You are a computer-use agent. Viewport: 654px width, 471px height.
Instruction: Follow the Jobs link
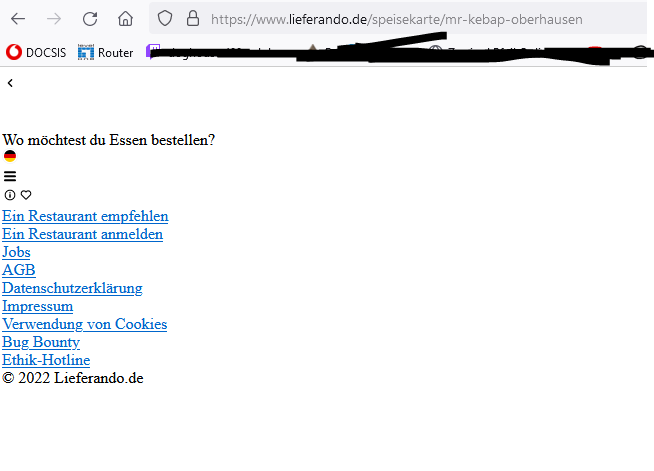click(16, 252)
